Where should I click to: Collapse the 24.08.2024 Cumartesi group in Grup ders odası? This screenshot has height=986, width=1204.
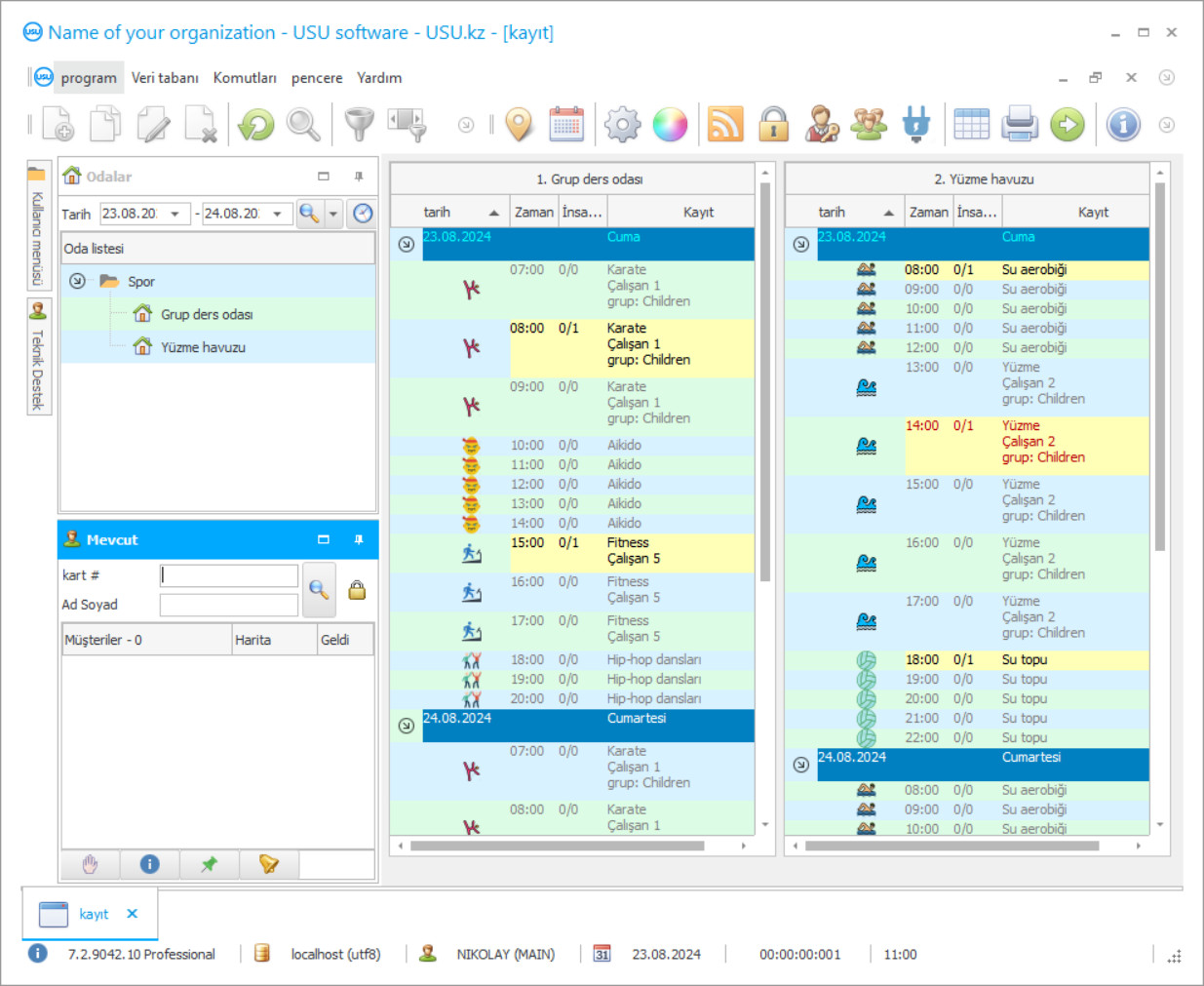407,726
